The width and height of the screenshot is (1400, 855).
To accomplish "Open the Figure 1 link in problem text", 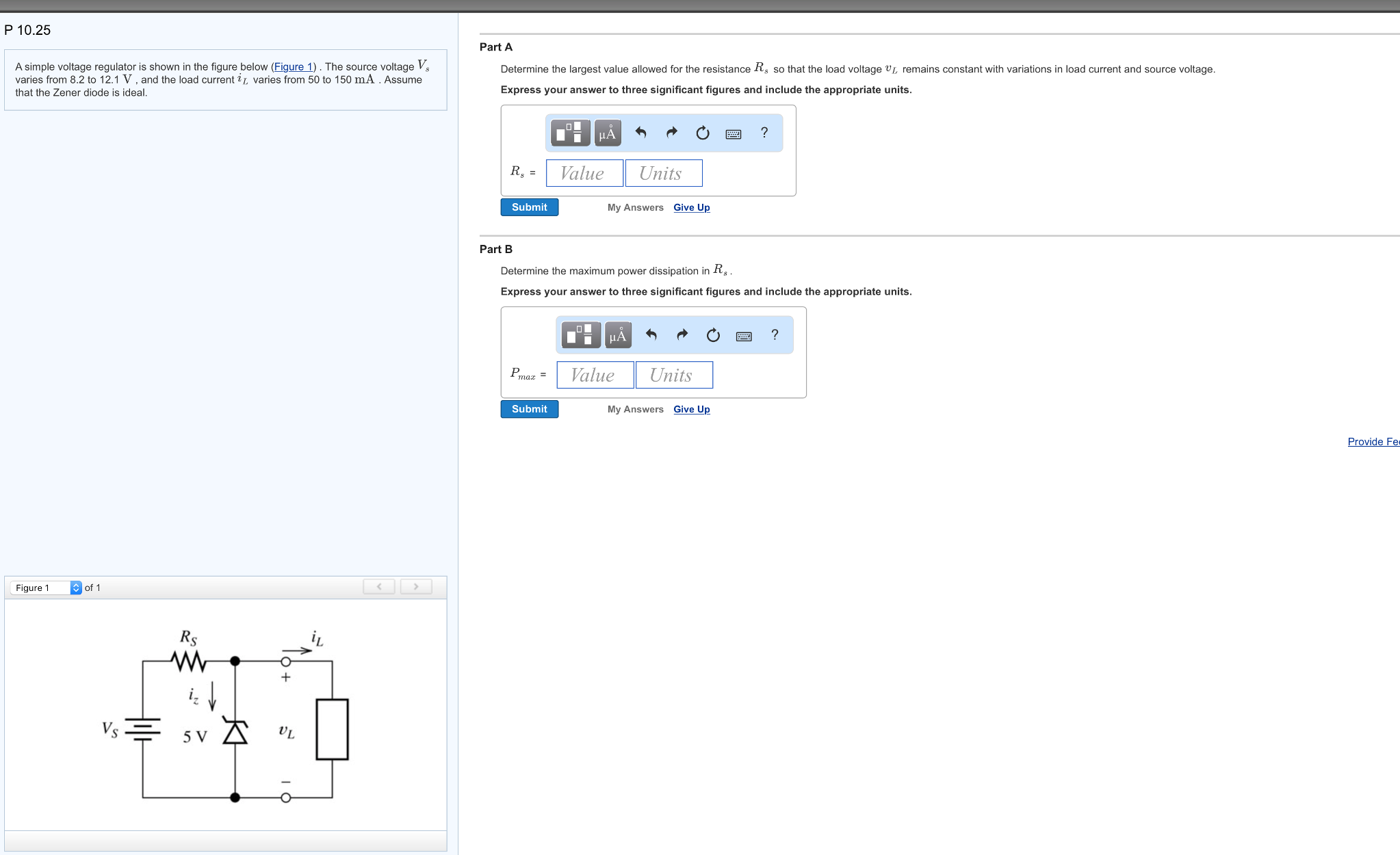I will (294, 66).
